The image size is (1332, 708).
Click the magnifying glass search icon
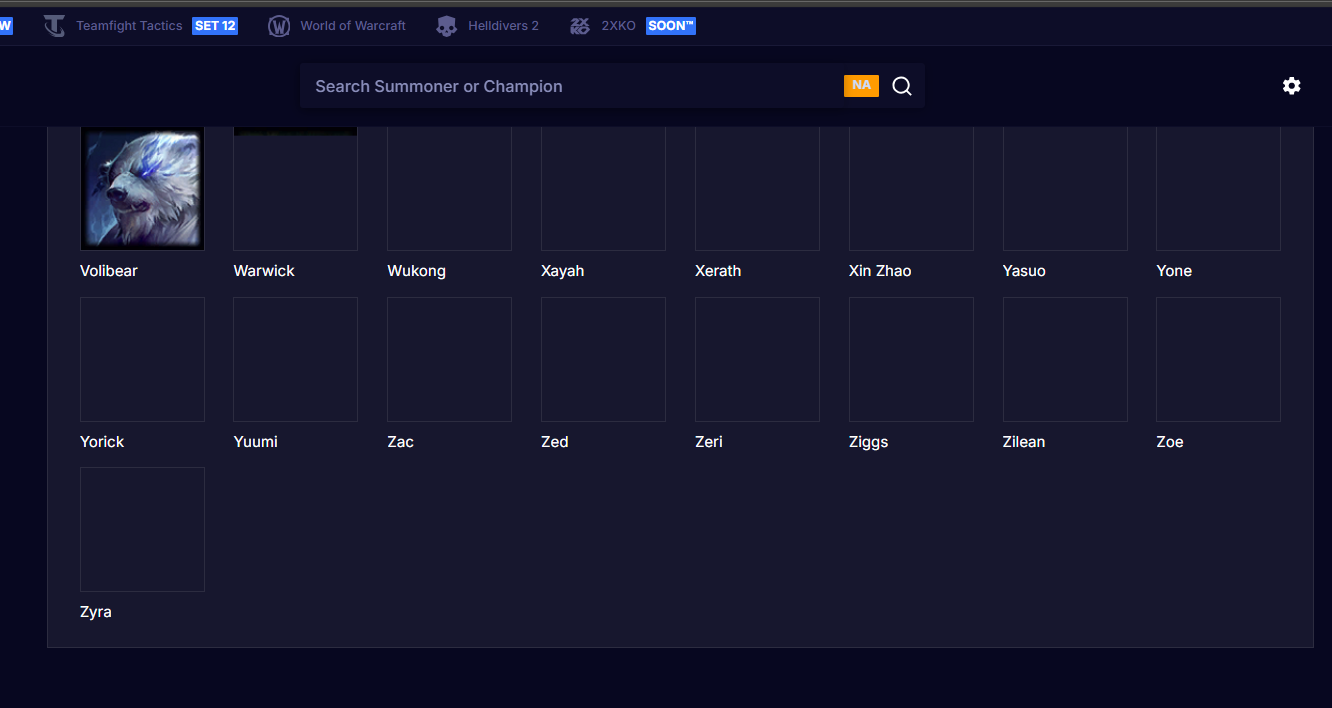point(902,86)
